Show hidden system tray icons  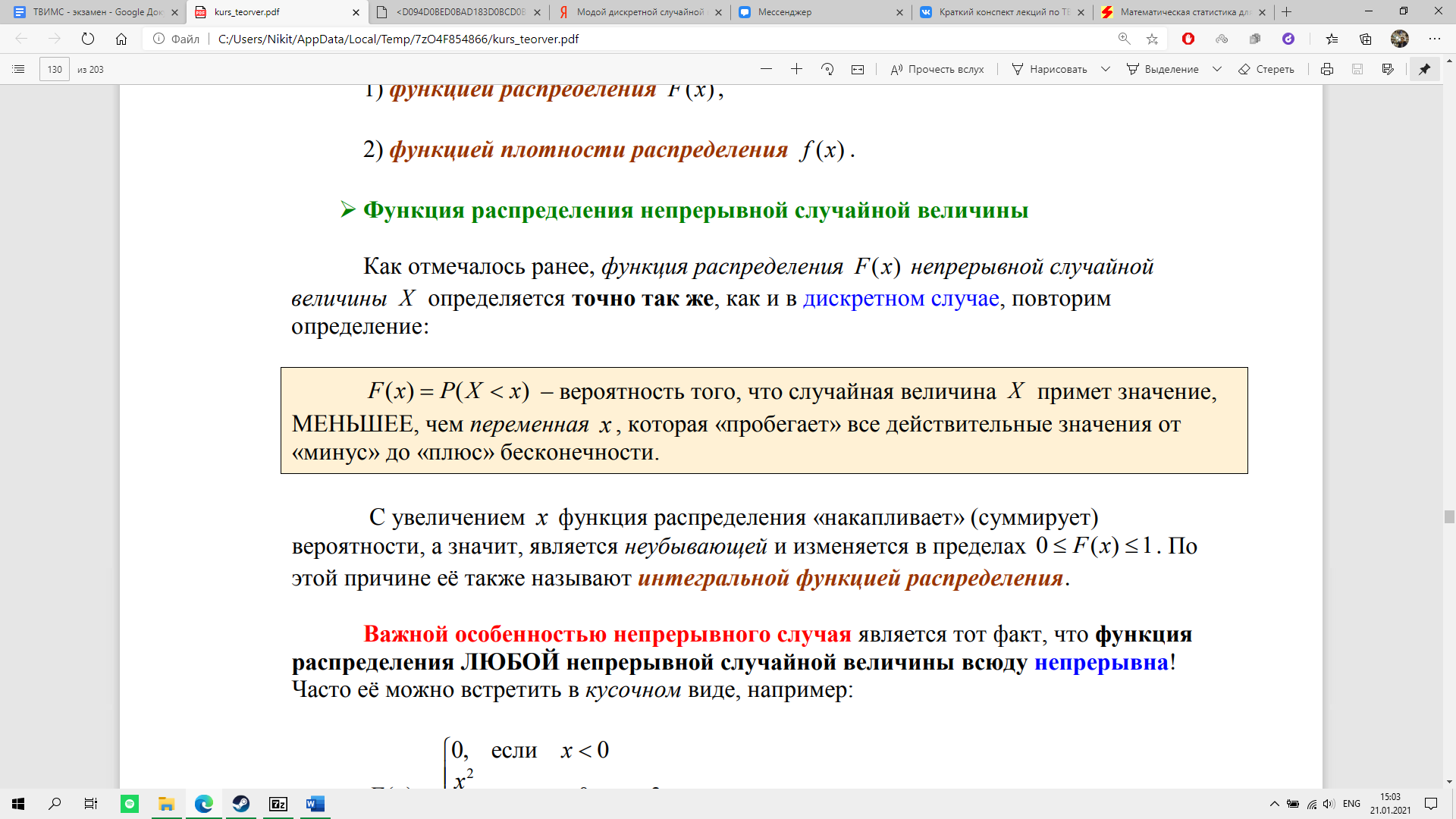pos(1274,804)
